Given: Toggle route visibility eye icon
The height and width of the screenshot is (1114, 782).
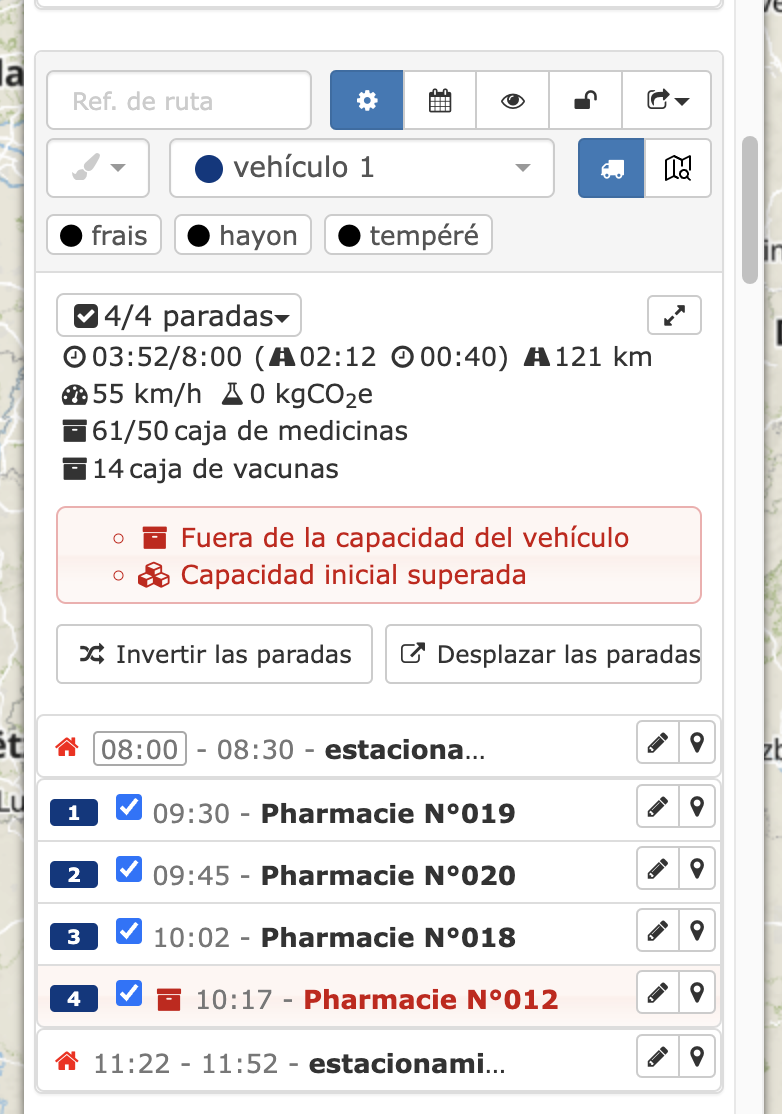Looking at the screenshot, I should coord(513,100).
